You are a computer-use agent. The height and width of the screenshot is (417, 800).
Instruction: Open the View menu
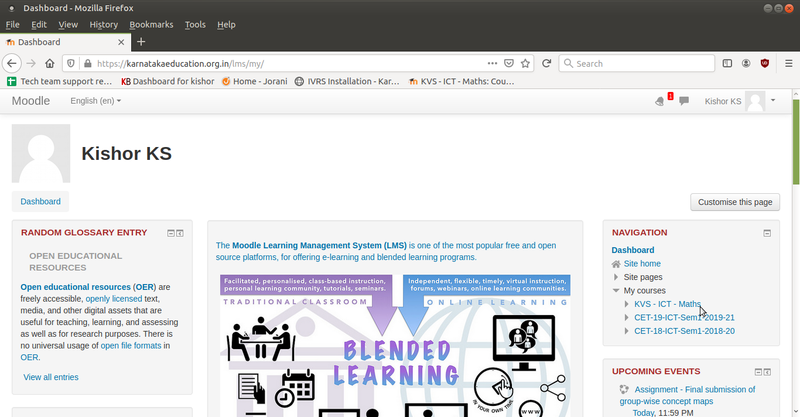point(68,24)
